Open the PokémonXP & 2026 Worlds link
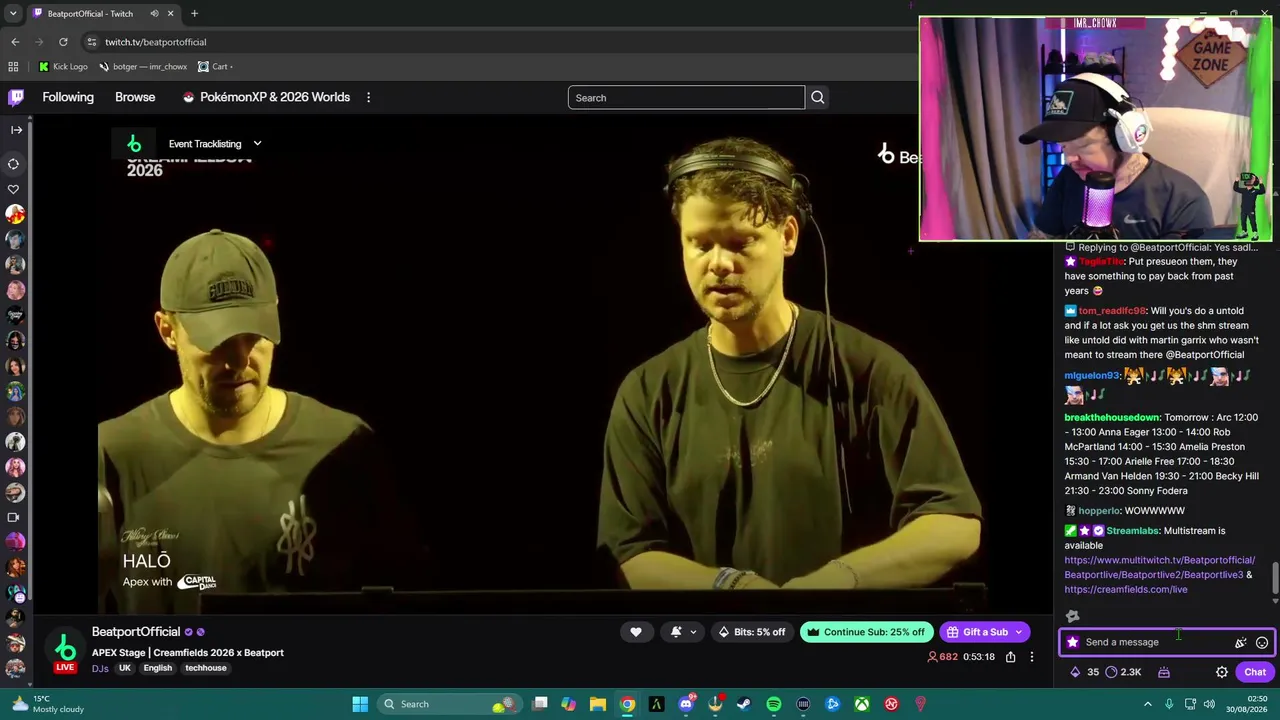 pyautogui.click(x=266, y=97)
